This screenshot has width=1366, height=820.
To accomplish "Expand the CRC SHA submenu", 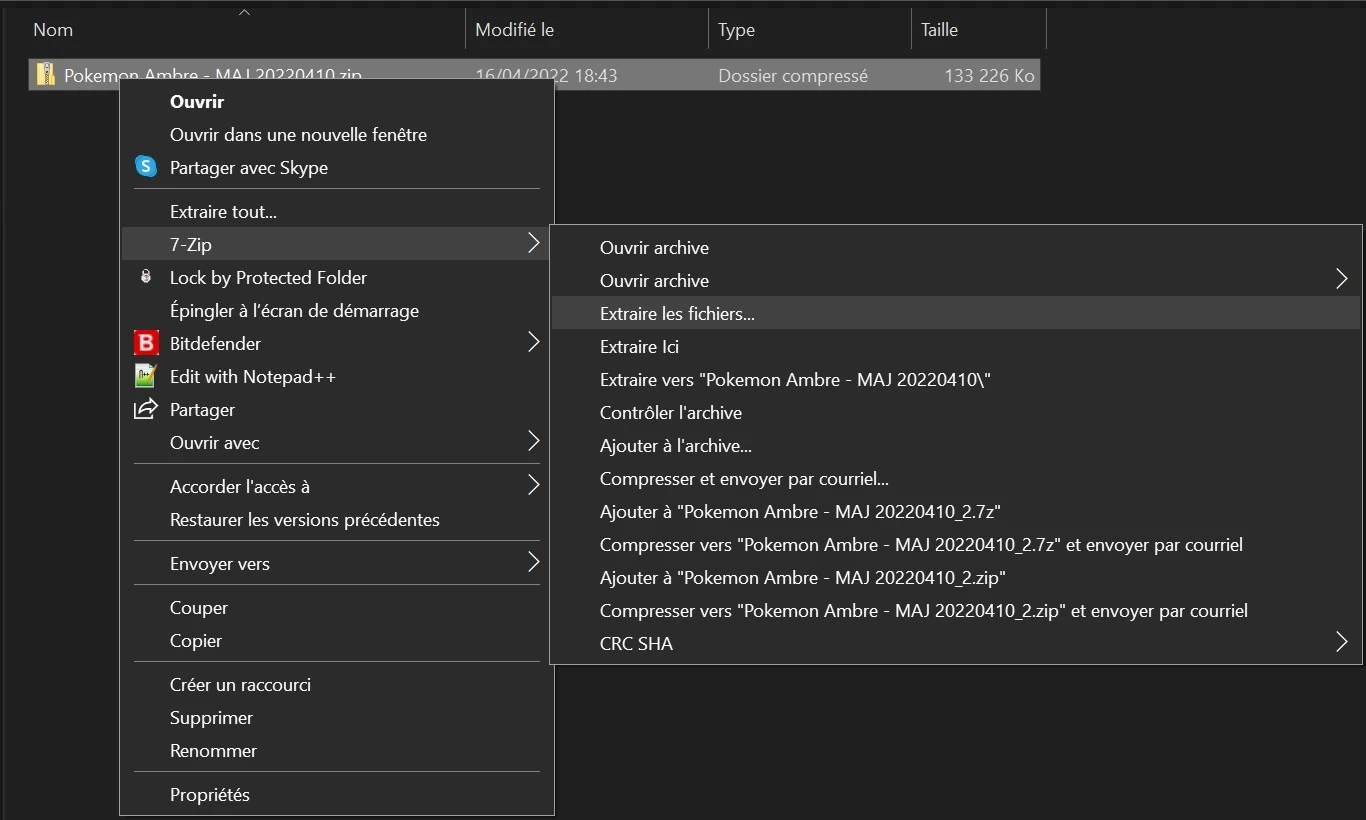I will click(1341, 643).
